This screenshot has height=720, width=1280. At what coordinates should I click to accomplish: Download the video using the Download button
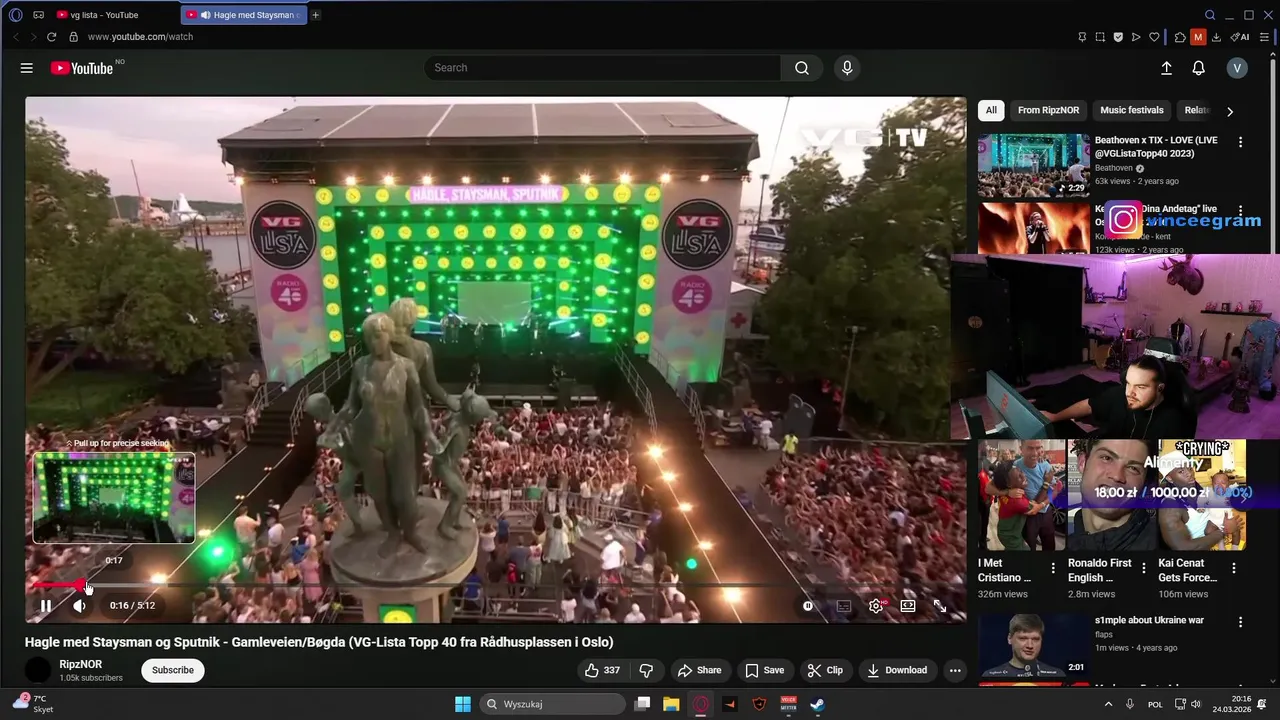897,670
